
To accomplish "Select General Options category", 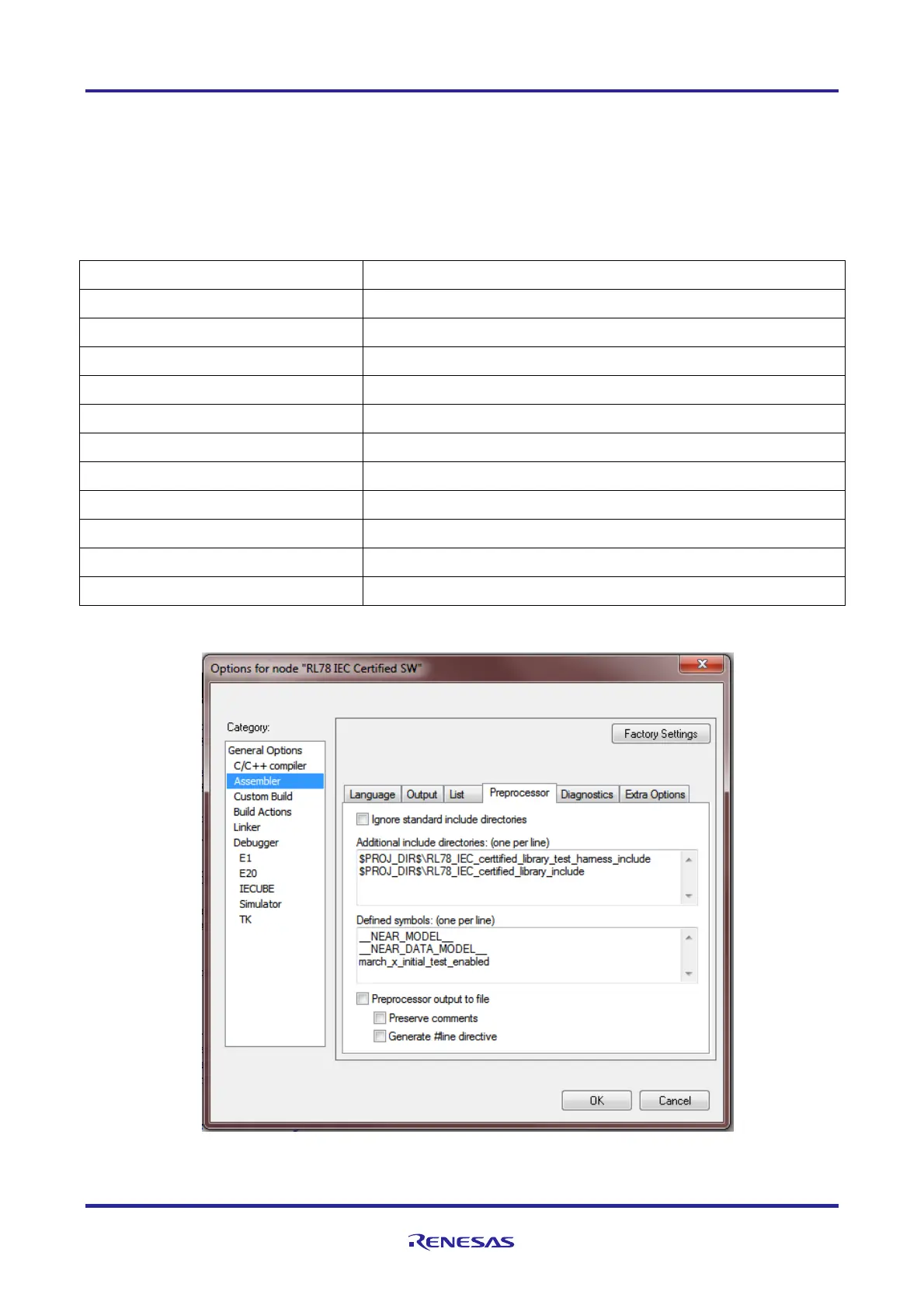I will click(265, 750).
